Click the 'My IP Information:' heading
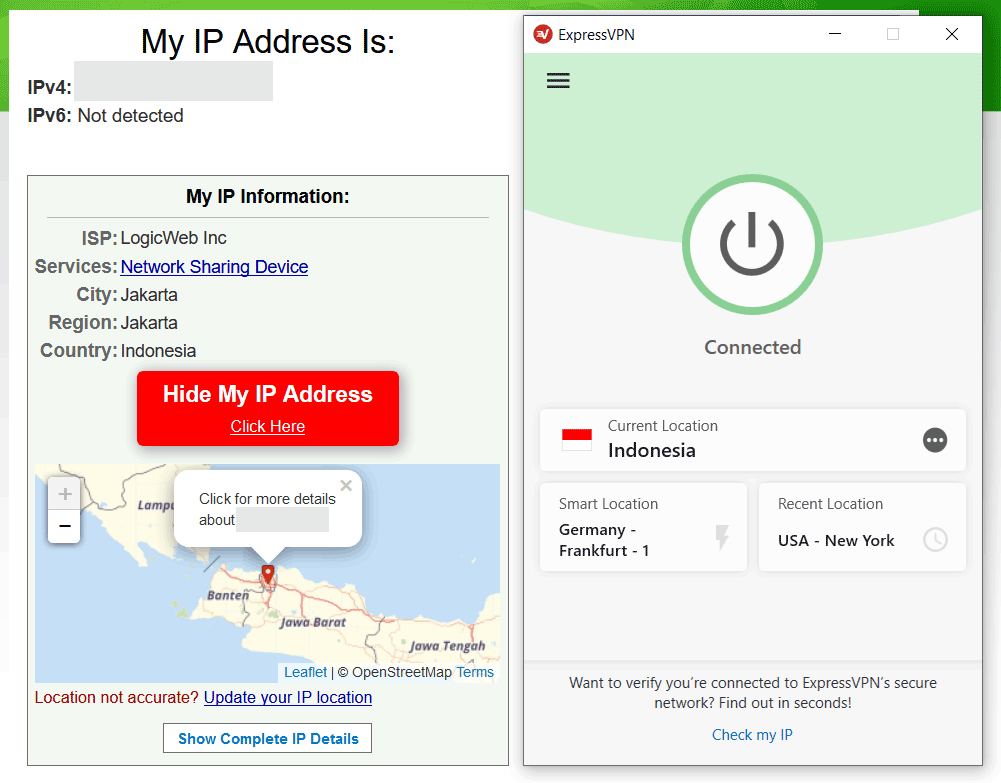Screen dimensions: 1001x783 click(x=267, y=197)
